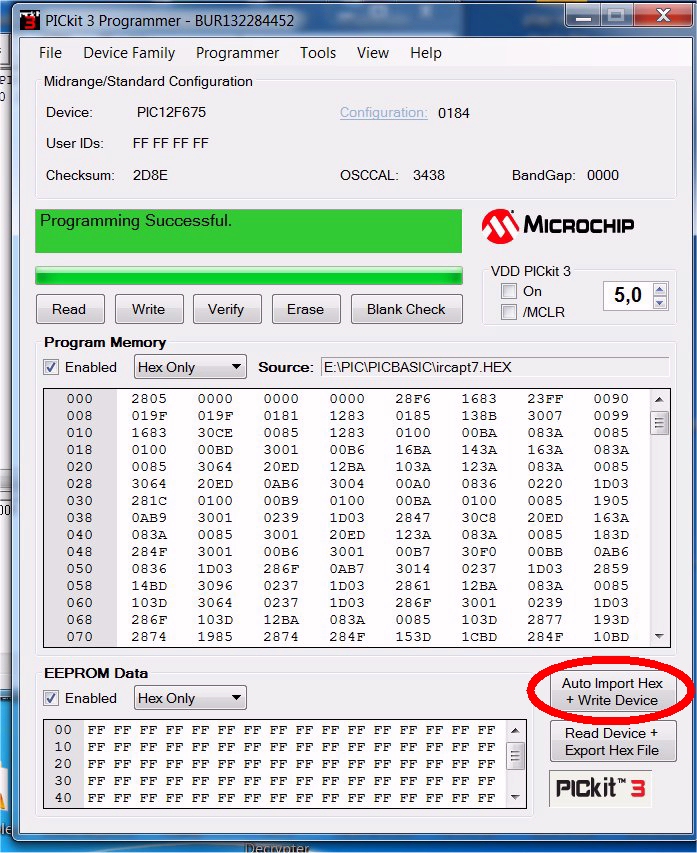Viewport: 697px width, 853px height.
Task: Click address label 038 in Program Memory
Action: [x=79, y=517]
